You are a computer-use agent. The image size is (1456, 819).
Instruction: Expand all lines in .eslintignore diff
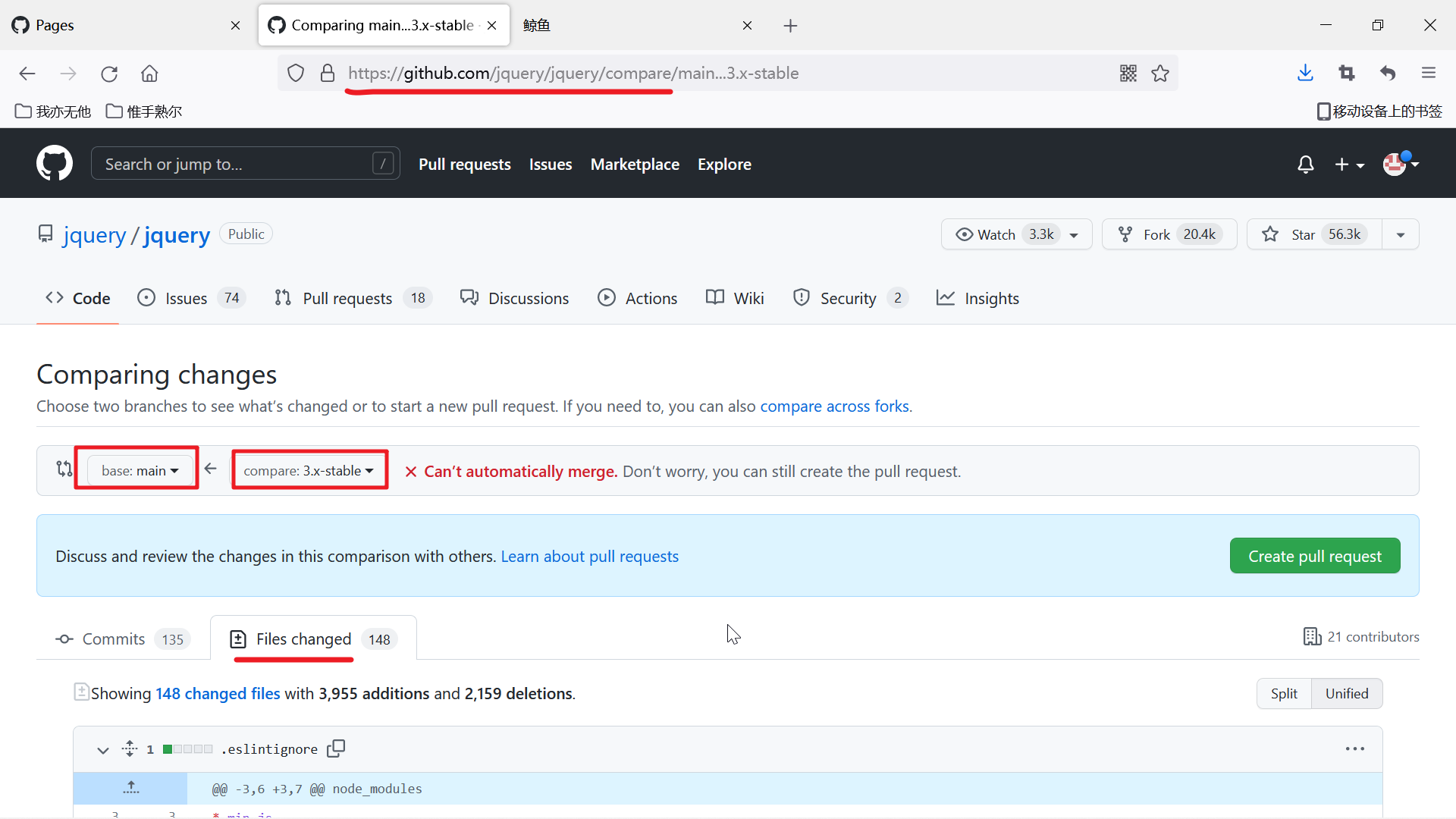point(130,749)
